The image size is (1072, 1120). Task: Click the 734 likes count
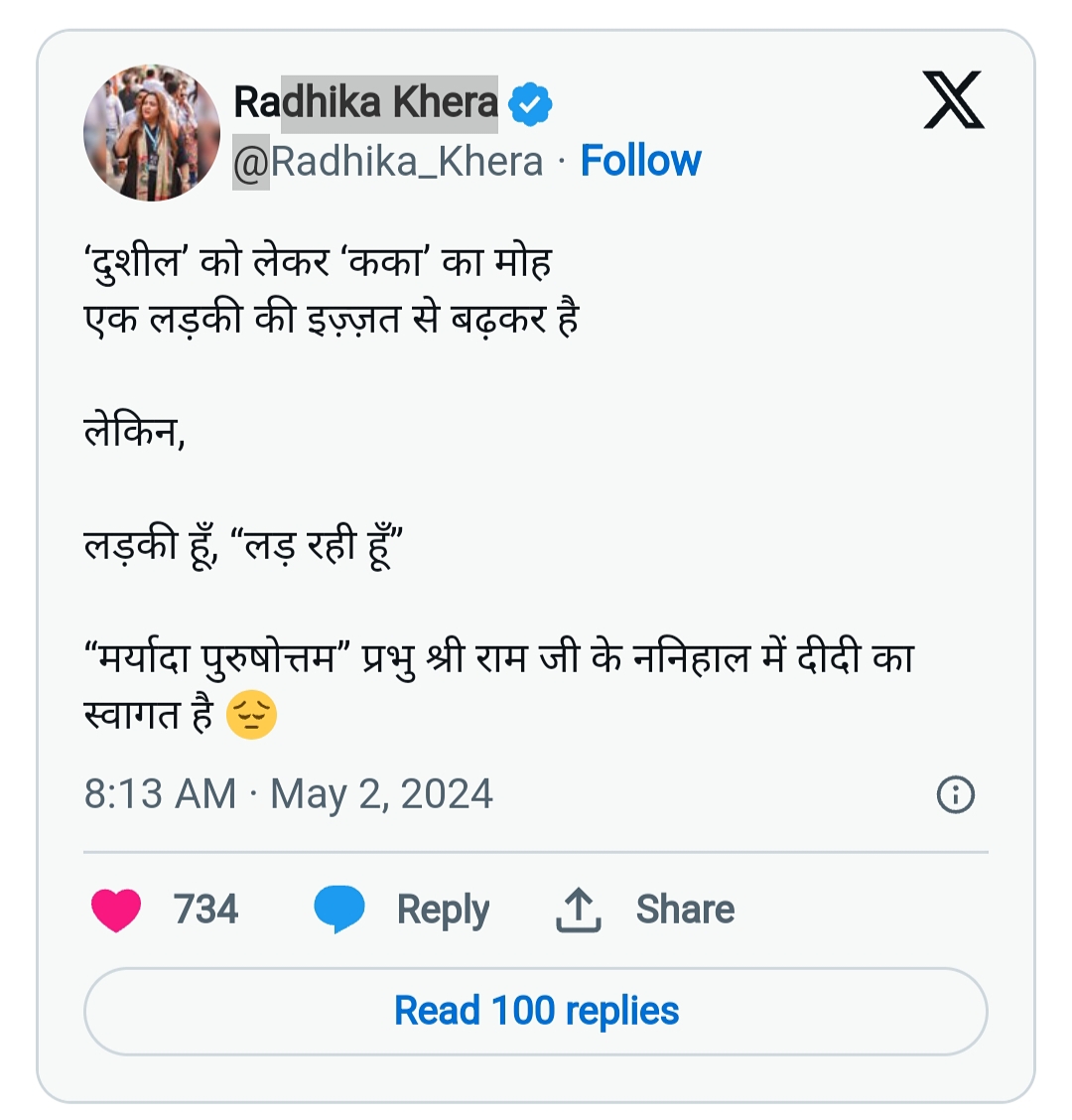(205, 910)
